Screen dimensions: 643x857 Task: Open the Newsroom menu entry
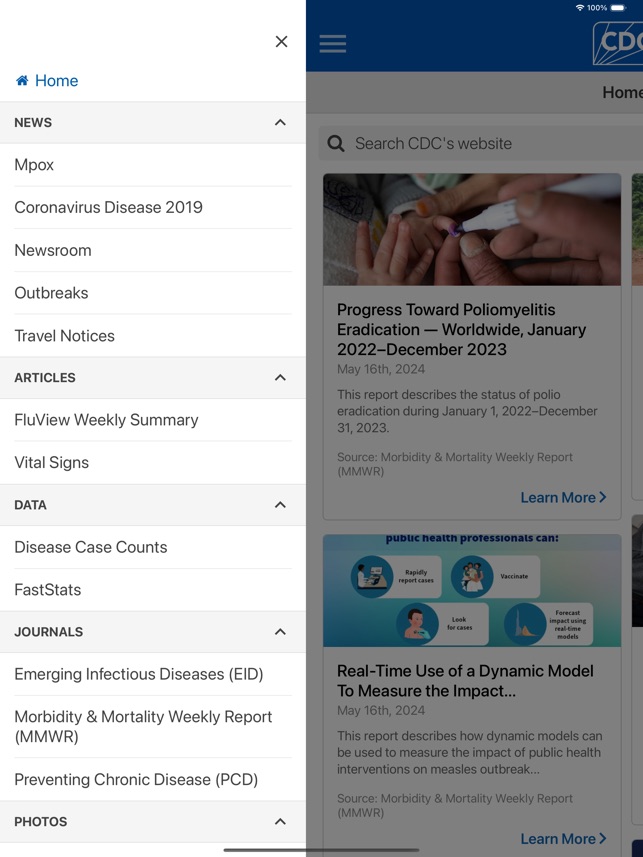53,250
